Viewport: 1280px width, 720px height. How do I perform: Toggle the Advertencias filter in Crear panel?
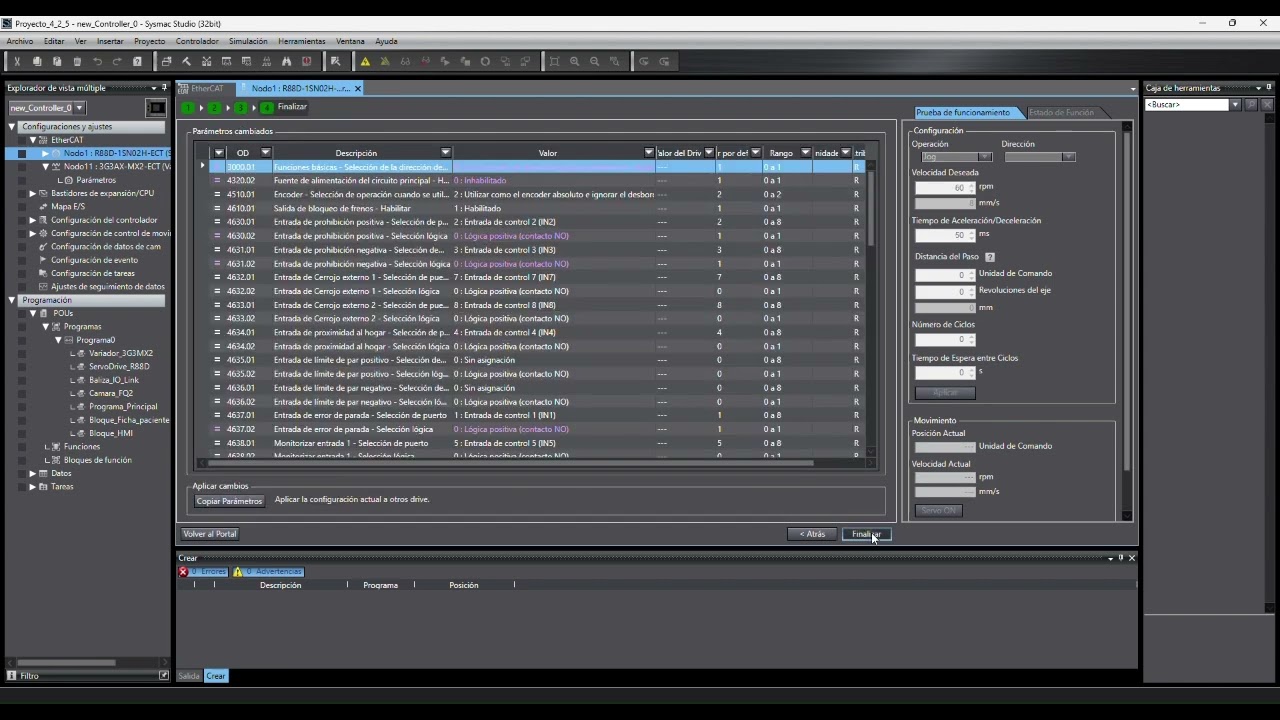click(x=267, y=572)
